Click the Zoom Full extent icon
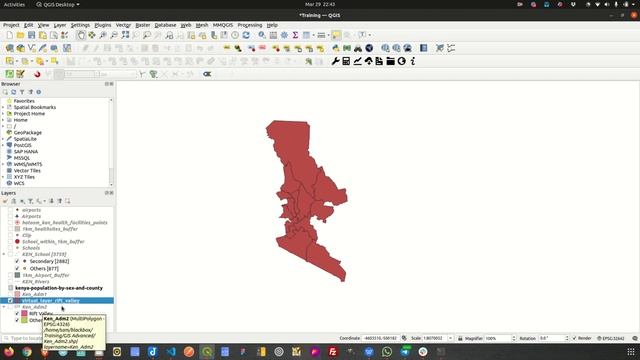Screen dimensions: 640x360 (125, 35)
